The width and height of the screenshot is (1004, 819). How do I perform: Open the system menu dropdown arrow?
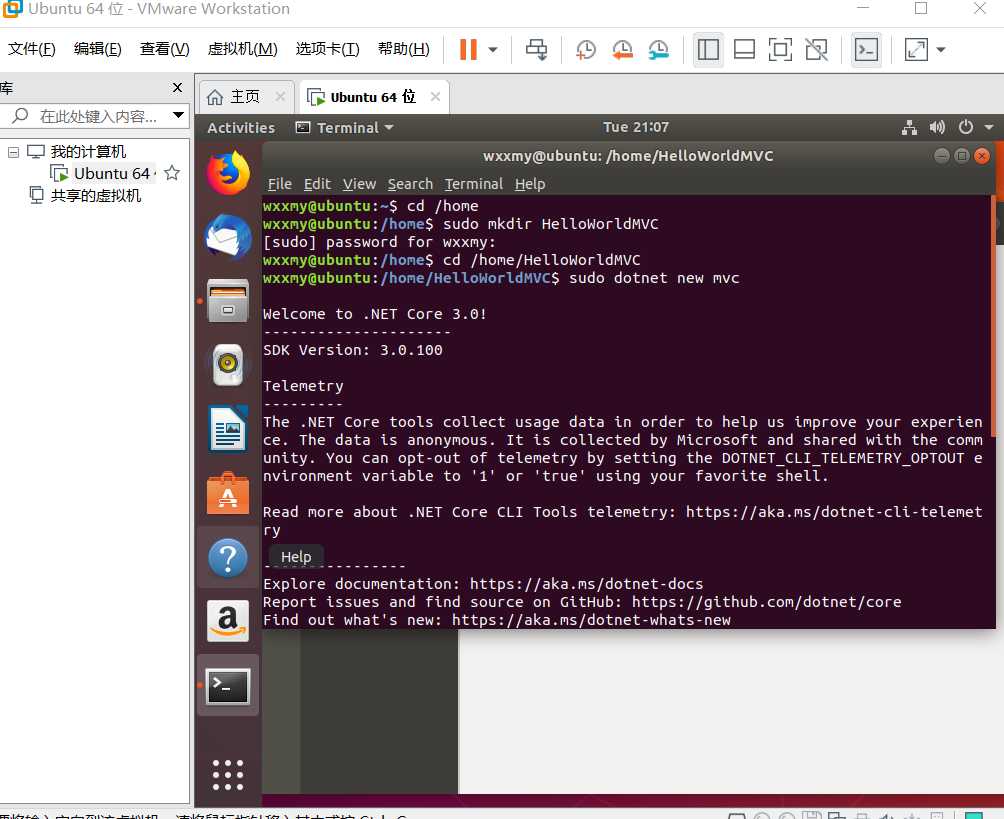(x=989, y=127)
